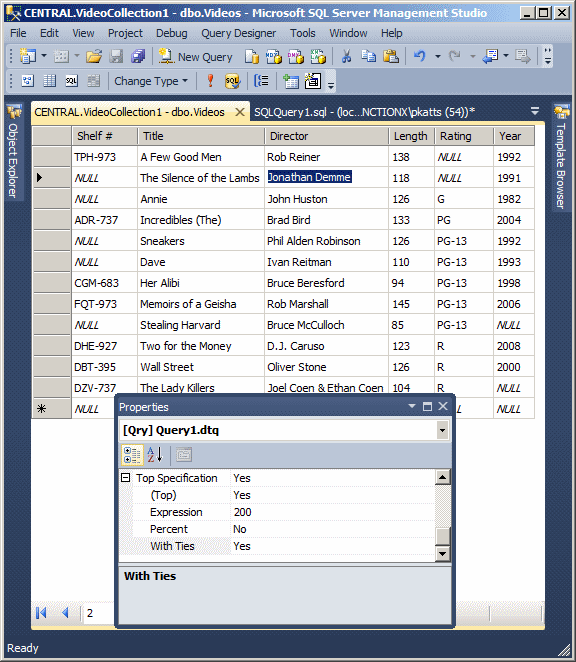Toggle Categorized view in Properties panel
This screenshot has height=662, width=576.
(x=132, y=455)
